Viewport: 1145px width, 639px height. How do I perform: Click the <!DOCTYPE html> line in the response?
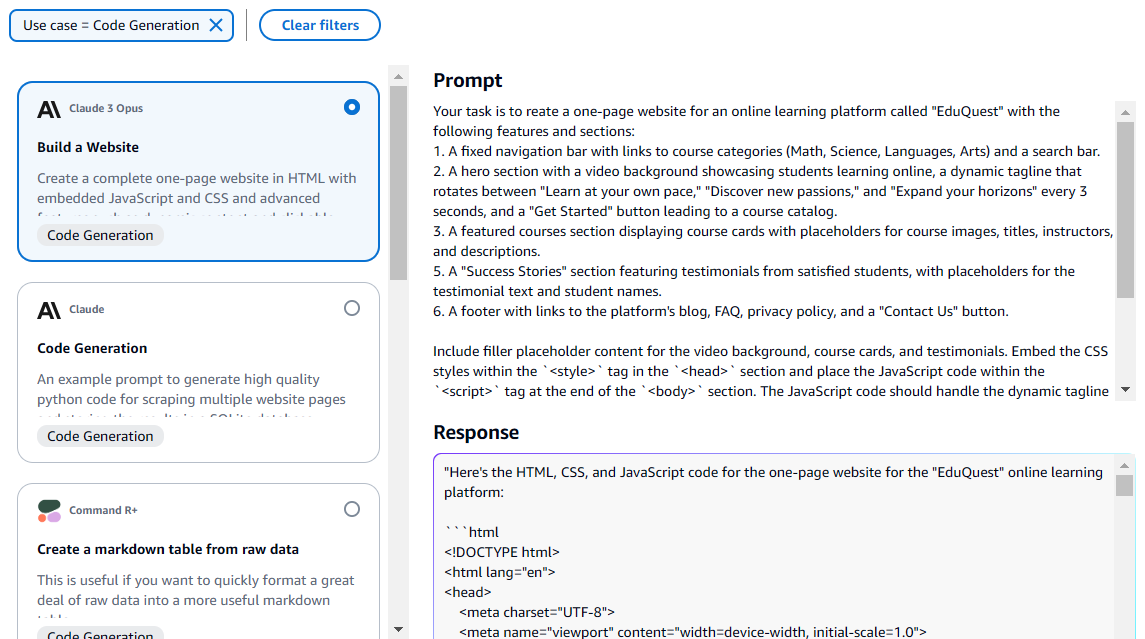[x=502, y=552]
